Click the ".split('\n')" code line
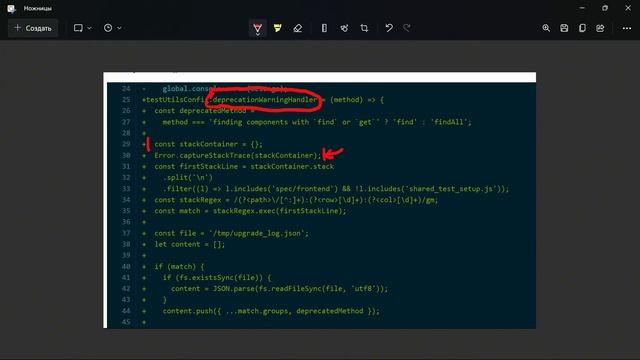 point(188,178)
